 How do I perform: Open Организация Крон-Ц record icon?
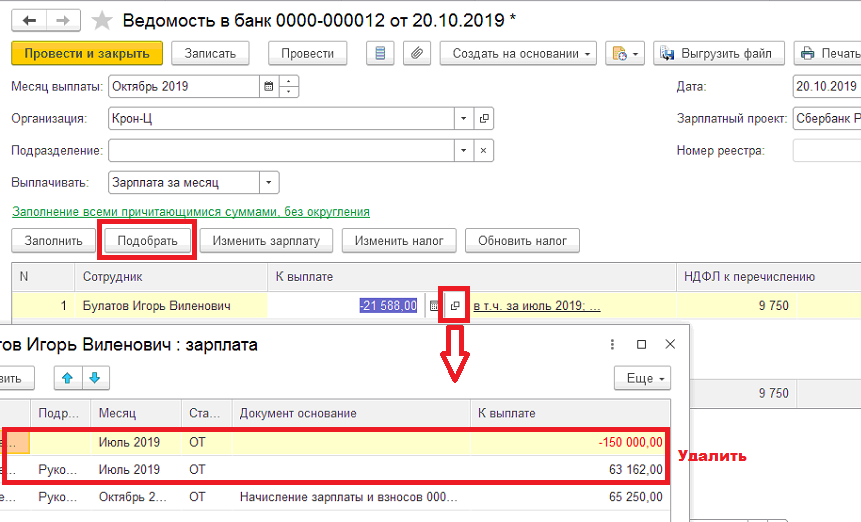click(x=484, y=118)
